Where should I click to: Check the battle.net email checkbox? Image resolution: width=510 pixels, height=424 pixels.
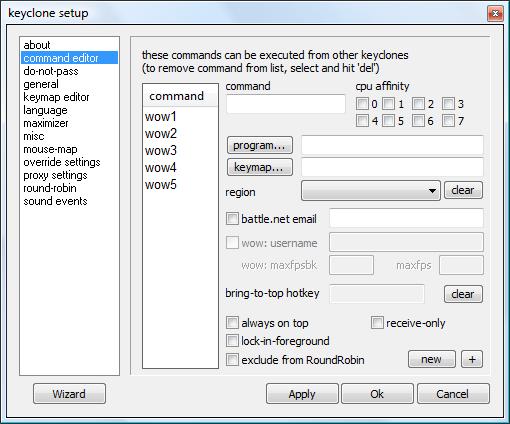click(232, 219)
